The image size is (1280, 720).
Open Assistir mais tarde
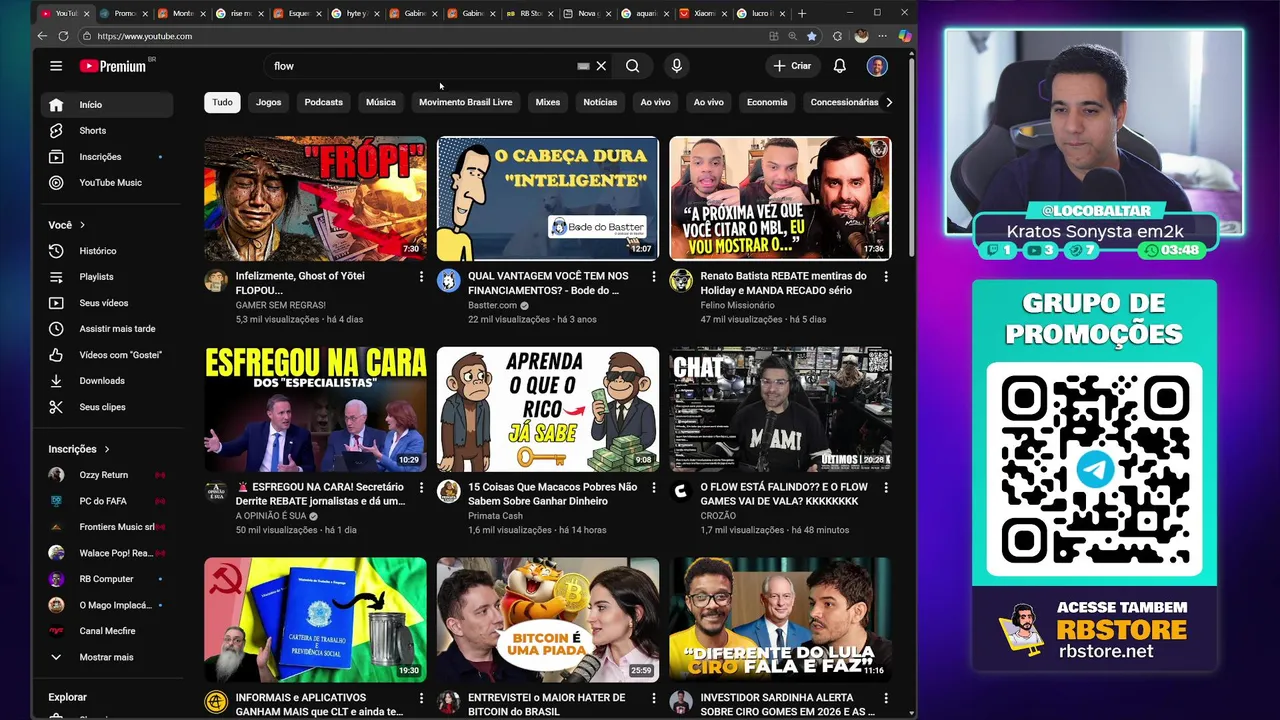tap(107, 328)
